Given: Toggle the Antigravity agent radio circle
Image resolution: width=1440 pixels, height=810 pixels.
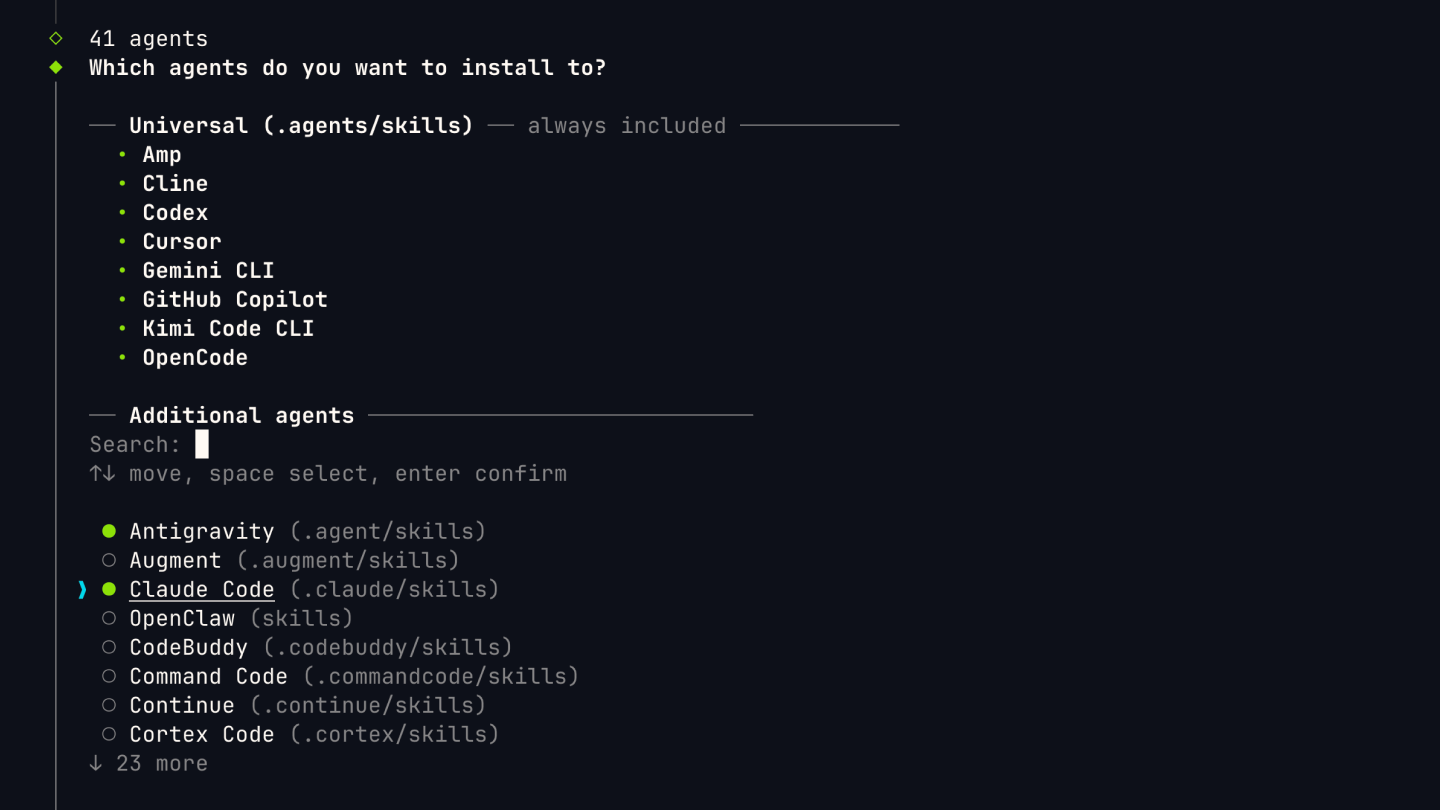Looking at the screenshot, I should [x=109, y=531].
